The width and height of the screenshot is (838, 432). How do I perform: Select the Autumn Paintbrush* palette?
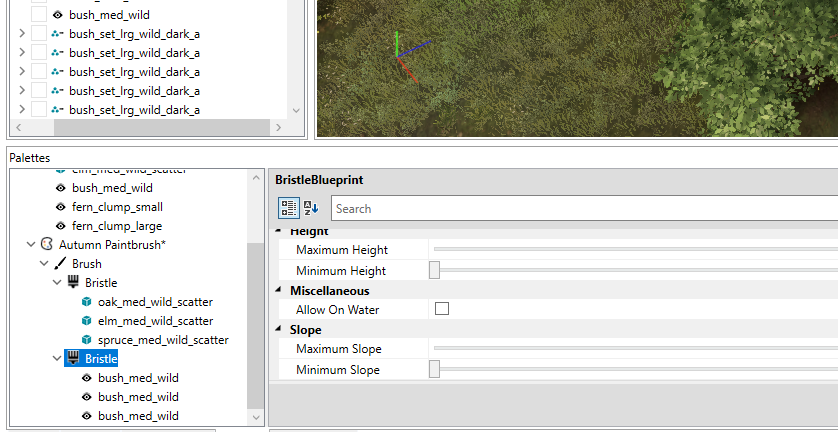click(x=112, y=244)
